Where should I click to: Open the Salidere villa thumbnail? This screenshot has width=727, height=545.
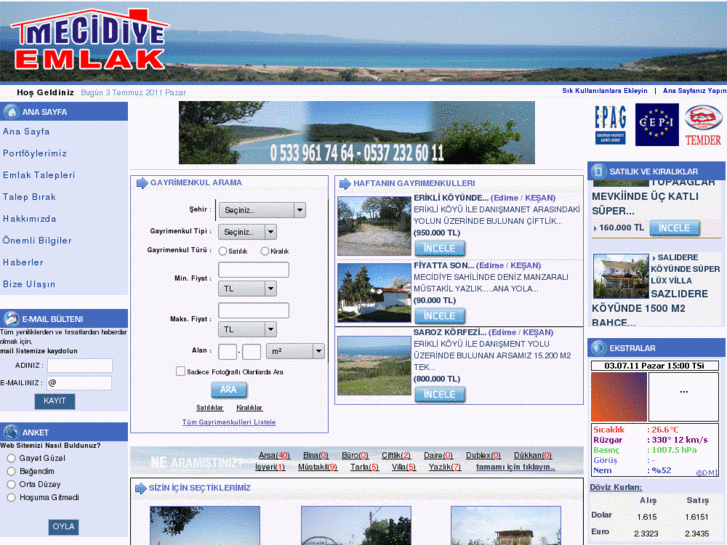621,276
